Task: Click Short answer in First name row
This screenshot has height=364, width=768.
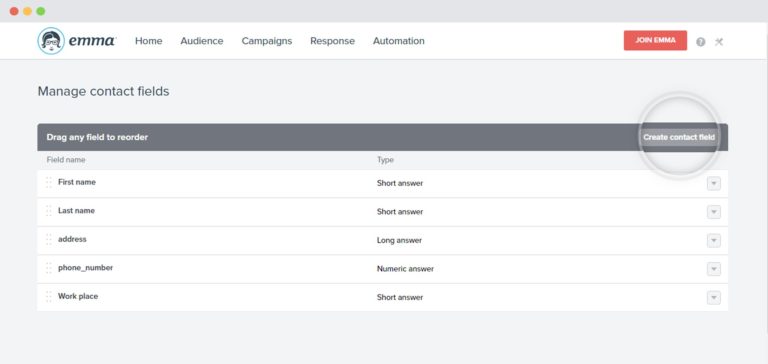Action: pos(400,183)
